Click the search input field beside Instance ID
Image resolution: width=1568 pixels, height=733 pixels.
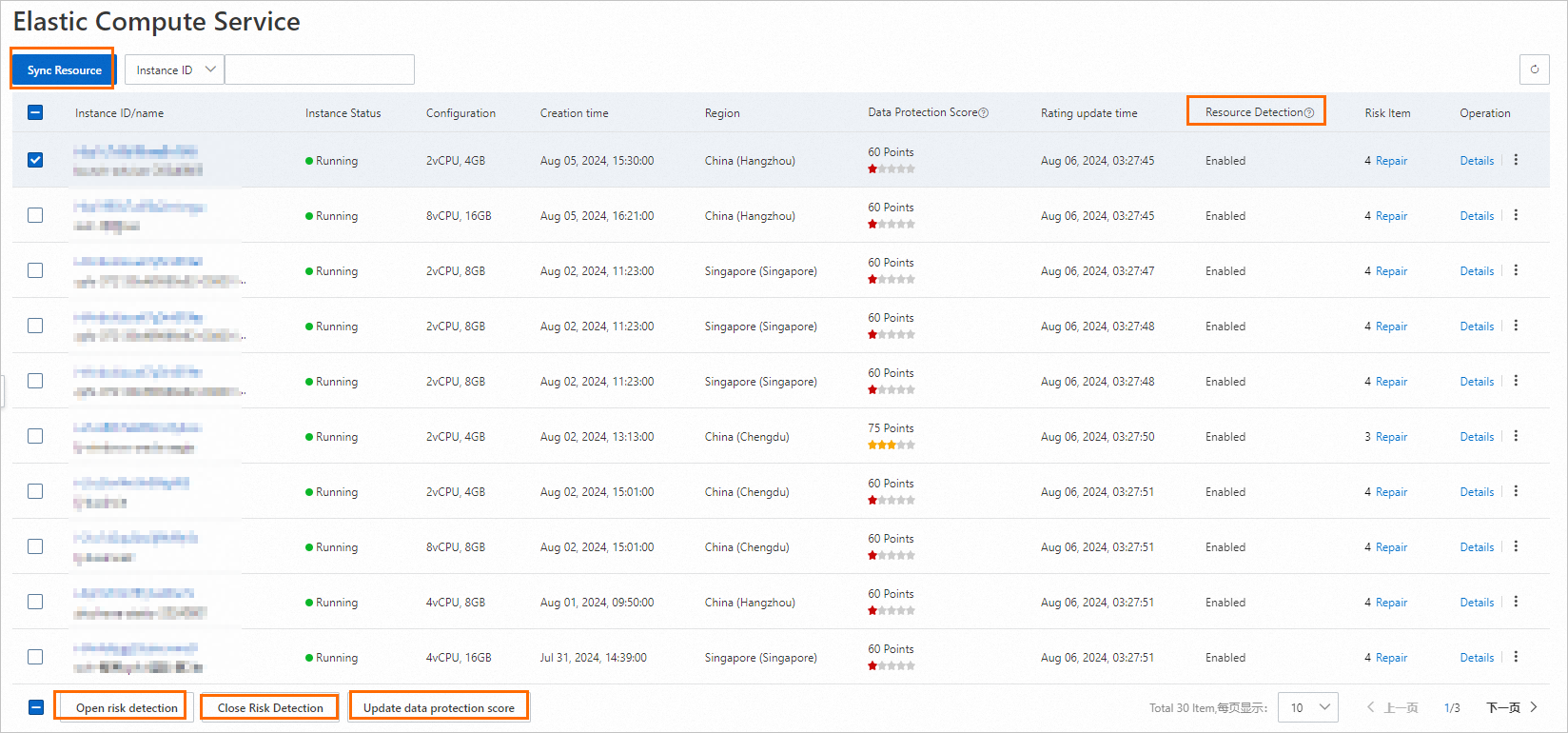pos(320,69)
